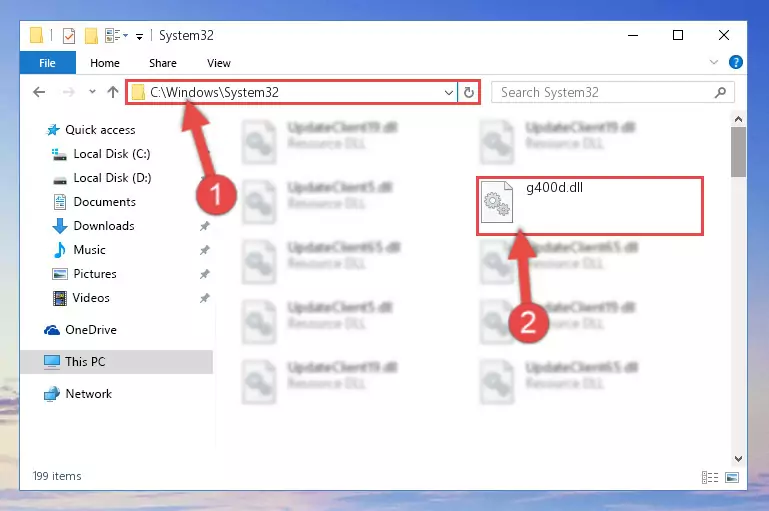Refresh the System32 folder view
Image resolution: width=769 pixels, height=511 pixels.
pyautogui.click(x=469, y=92)
